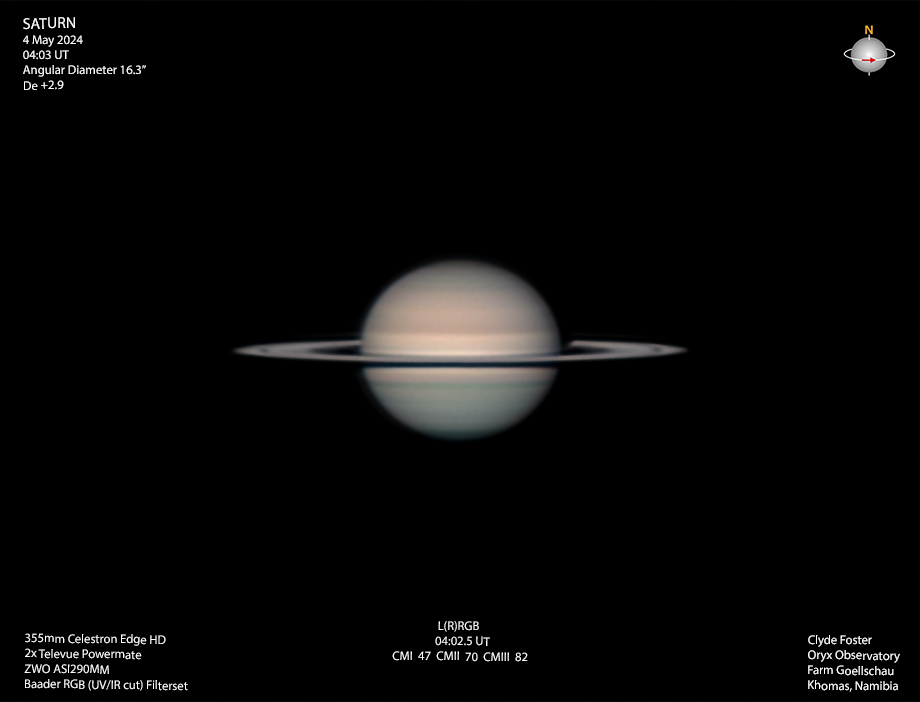
Task: Click 'Oryx Observatory' text
Action: coord(853,656)
